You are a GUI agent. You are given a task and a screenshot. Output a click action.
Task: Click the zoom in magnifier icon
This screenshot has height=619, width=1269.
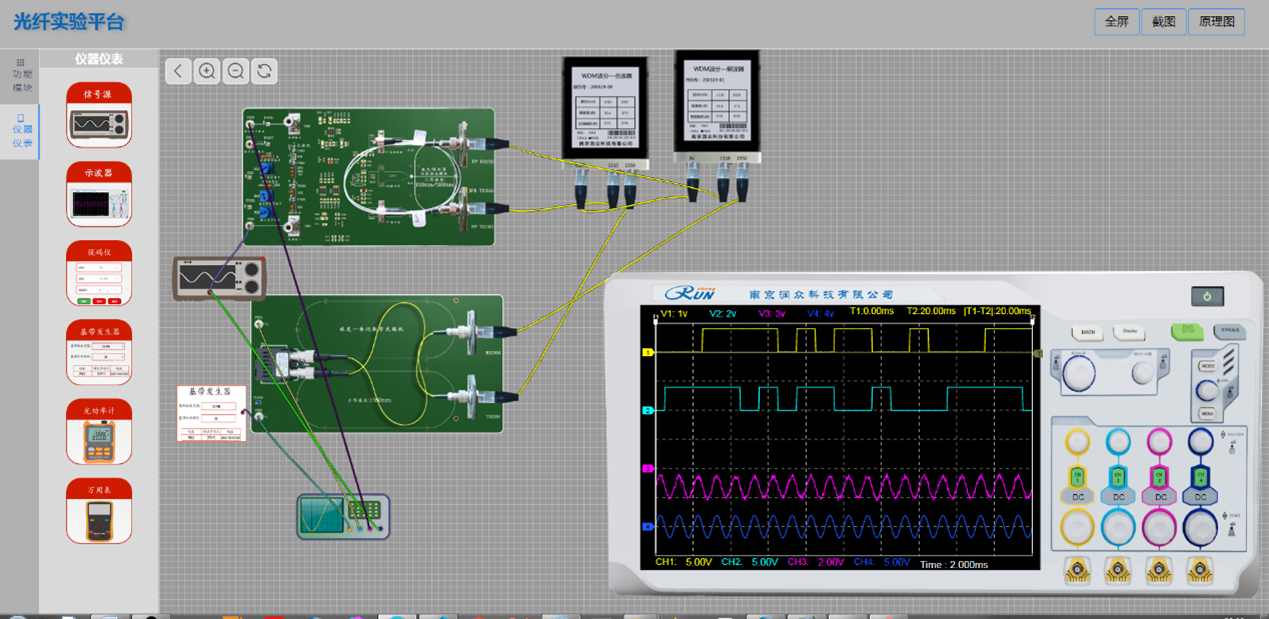point(207,71)
